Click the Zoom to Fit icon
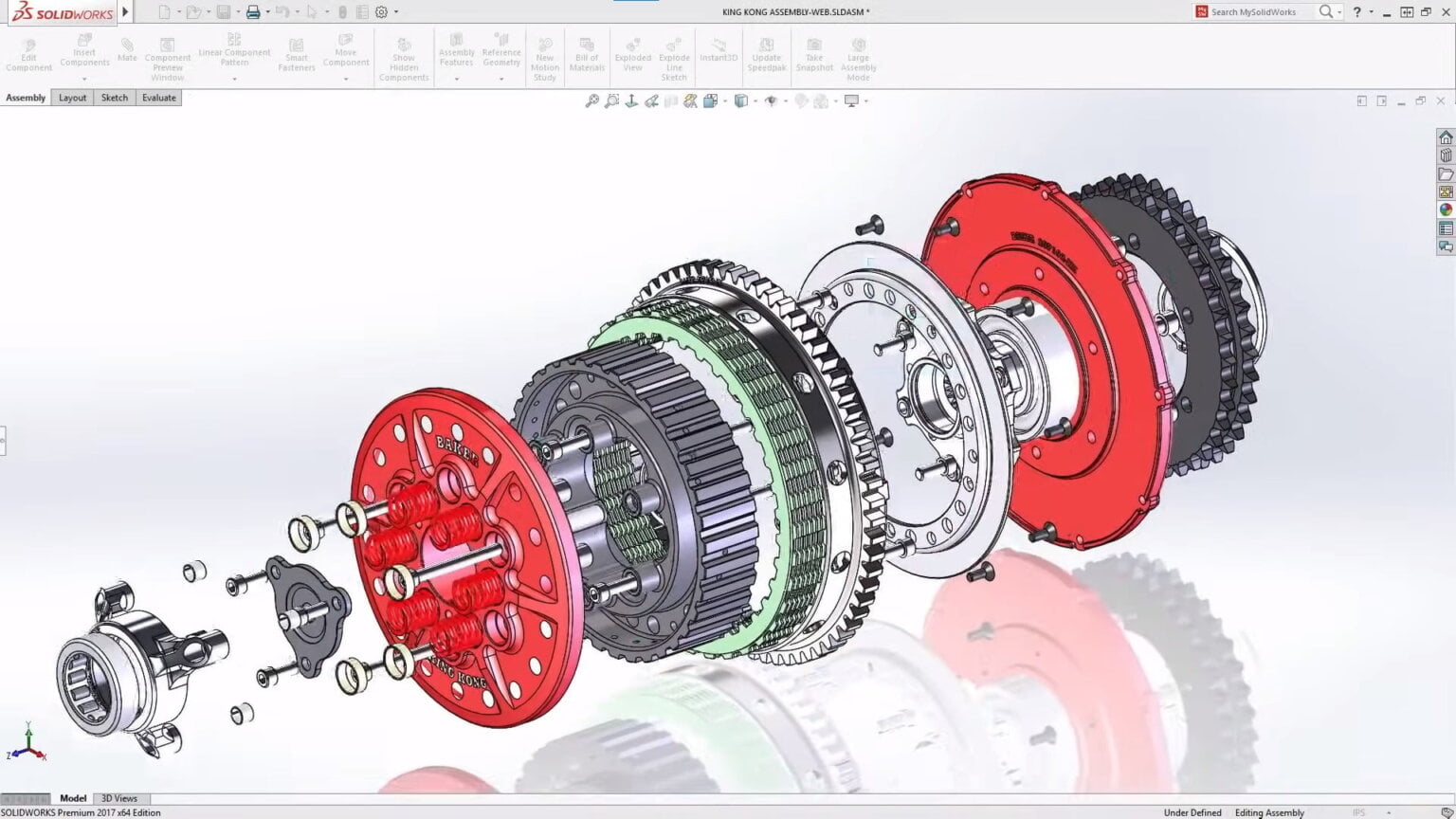 (x=591, y=100)
